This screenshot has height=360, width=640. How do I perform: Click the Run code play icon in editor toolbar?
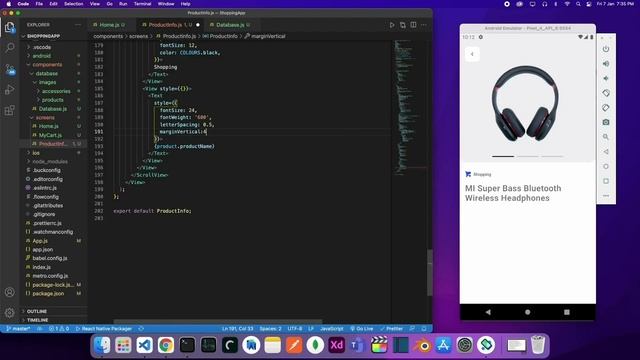[392, 25]
